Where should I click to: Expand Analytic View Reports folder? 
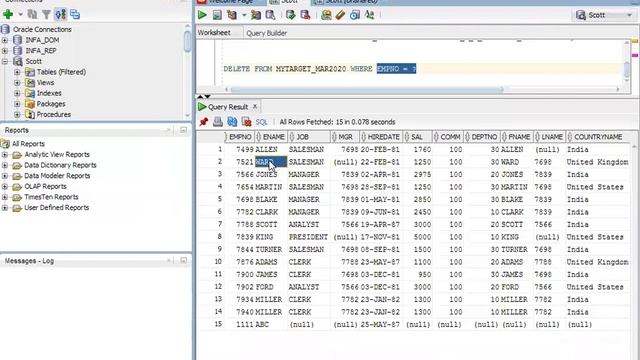(5, 155)
